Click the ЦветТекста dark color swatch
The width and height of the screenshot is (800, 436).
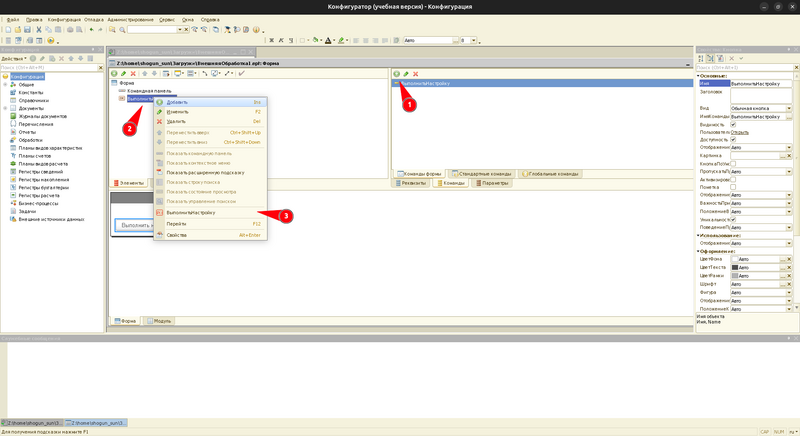[x=735, y=268]
